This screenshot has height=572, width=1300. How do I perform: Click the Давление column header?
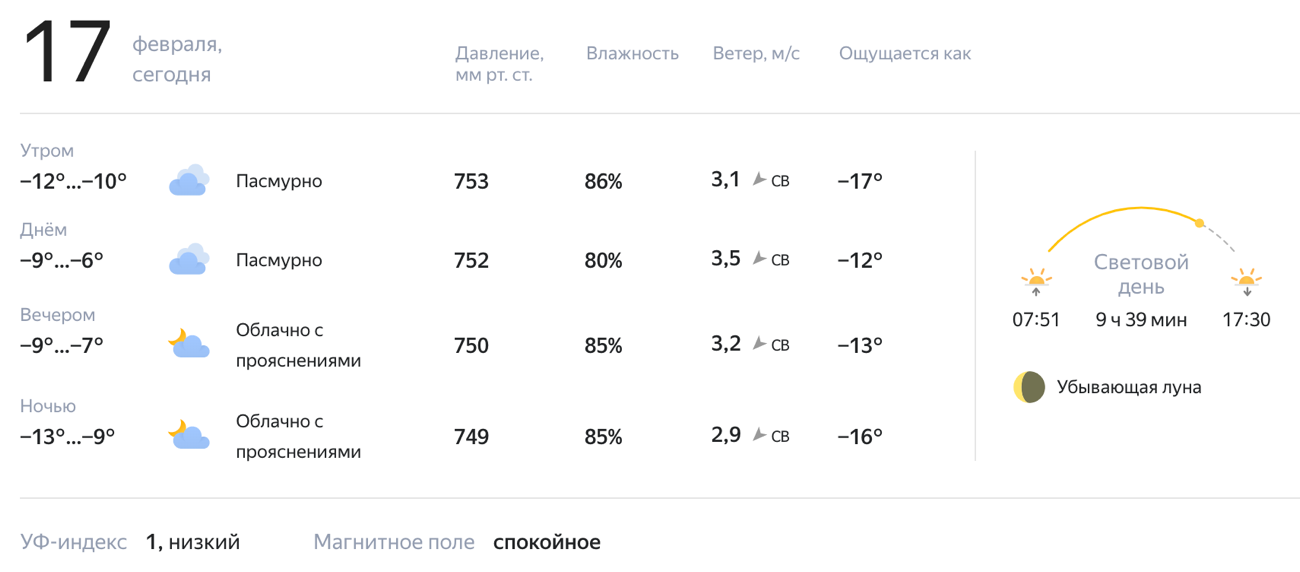pyautogui.click(x=499, y=64)
